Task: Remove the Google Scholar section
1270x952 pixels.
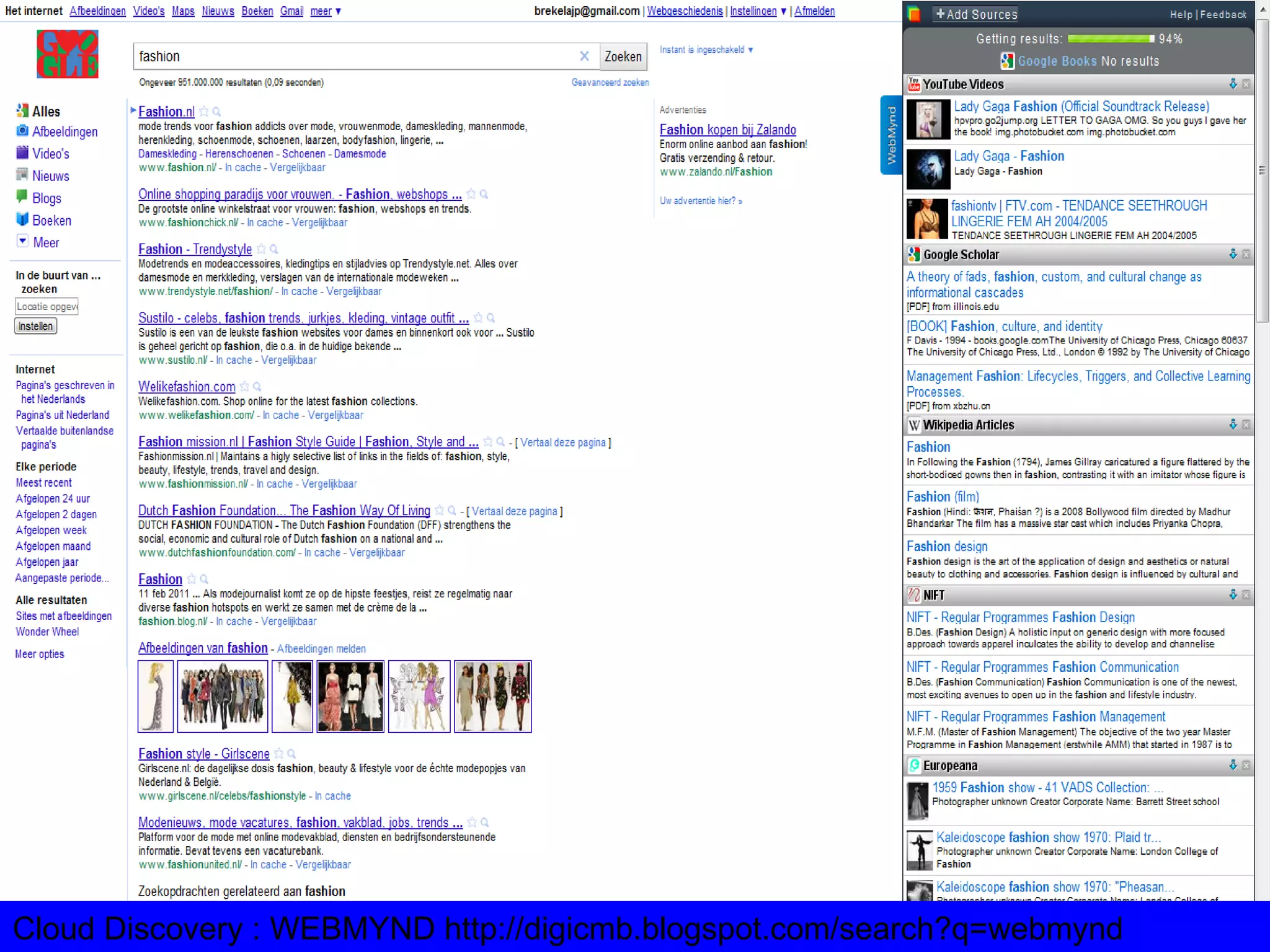Action: point(1246,254)
